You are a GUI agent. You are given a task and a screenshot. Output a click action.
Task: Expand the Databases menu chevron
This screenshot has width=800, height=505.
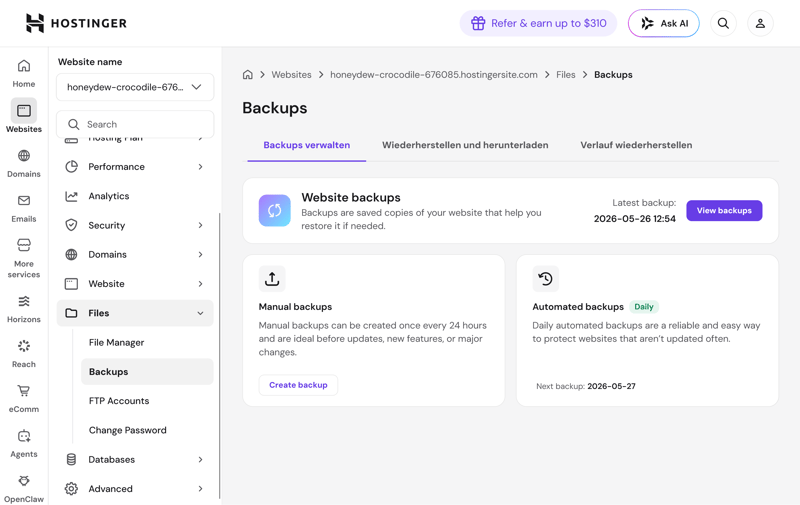(201, 460)
